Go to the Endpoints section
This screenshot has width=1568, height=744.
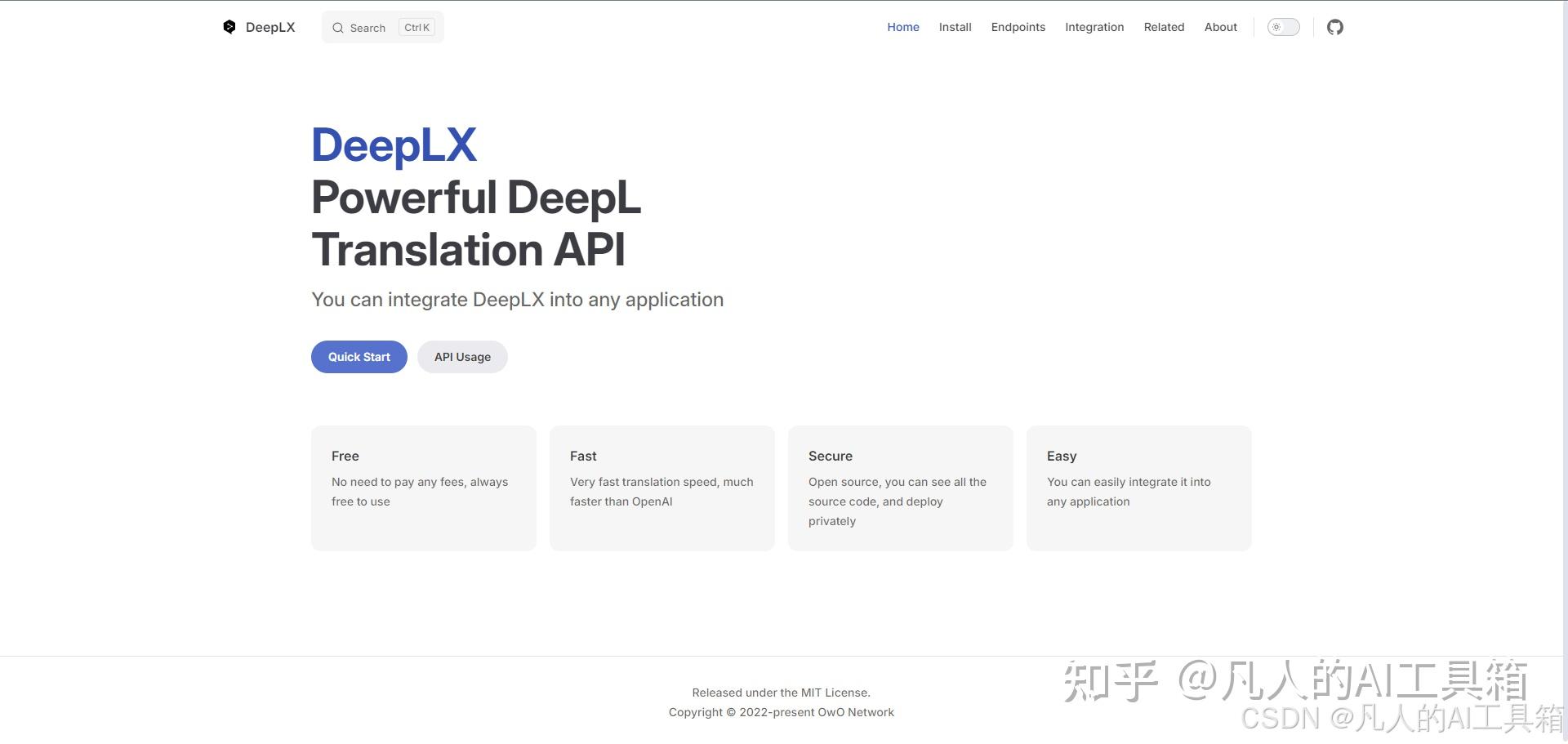point(1018,27)
